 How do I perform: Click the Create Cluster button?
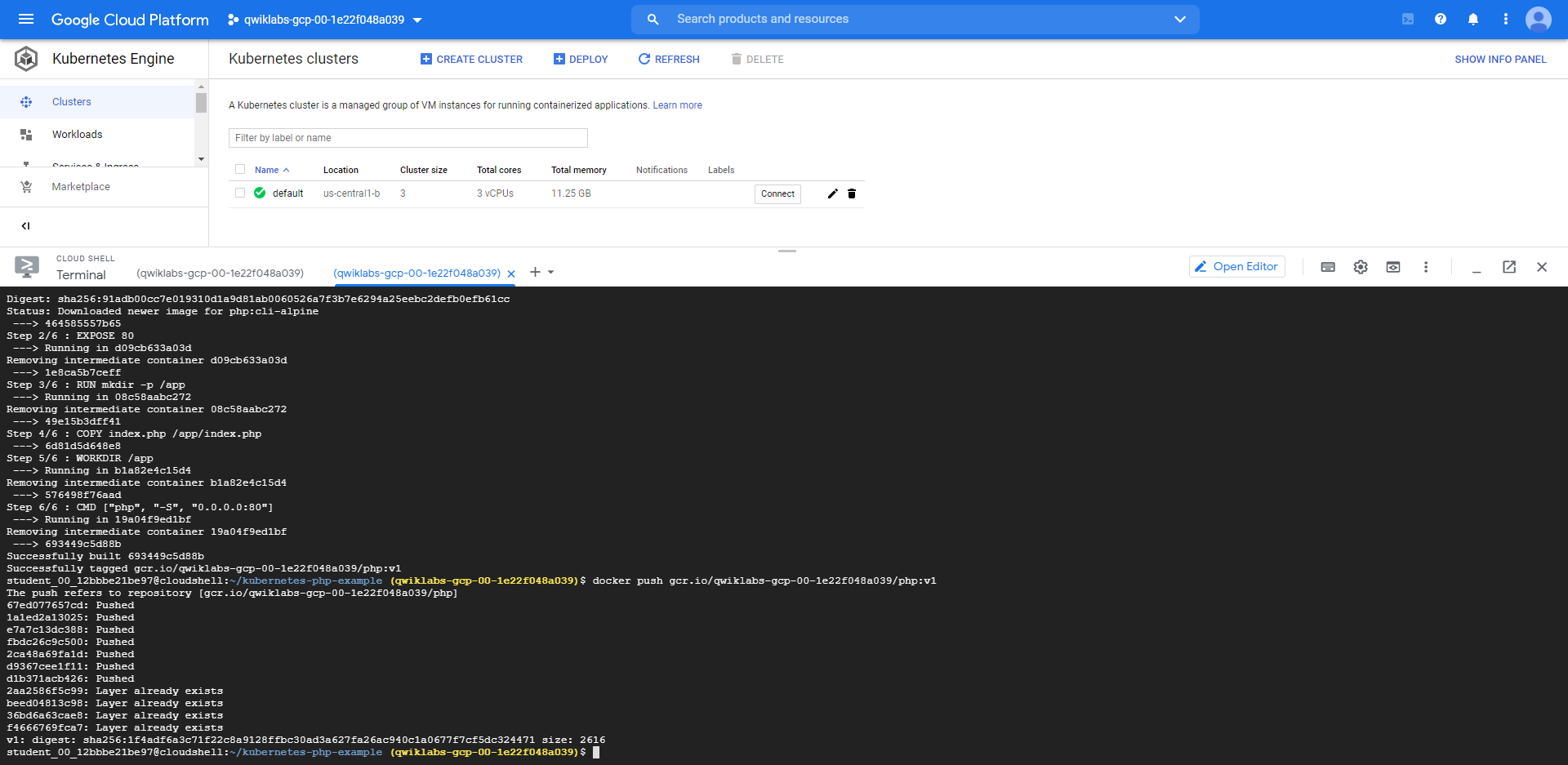tap(471, 59)
